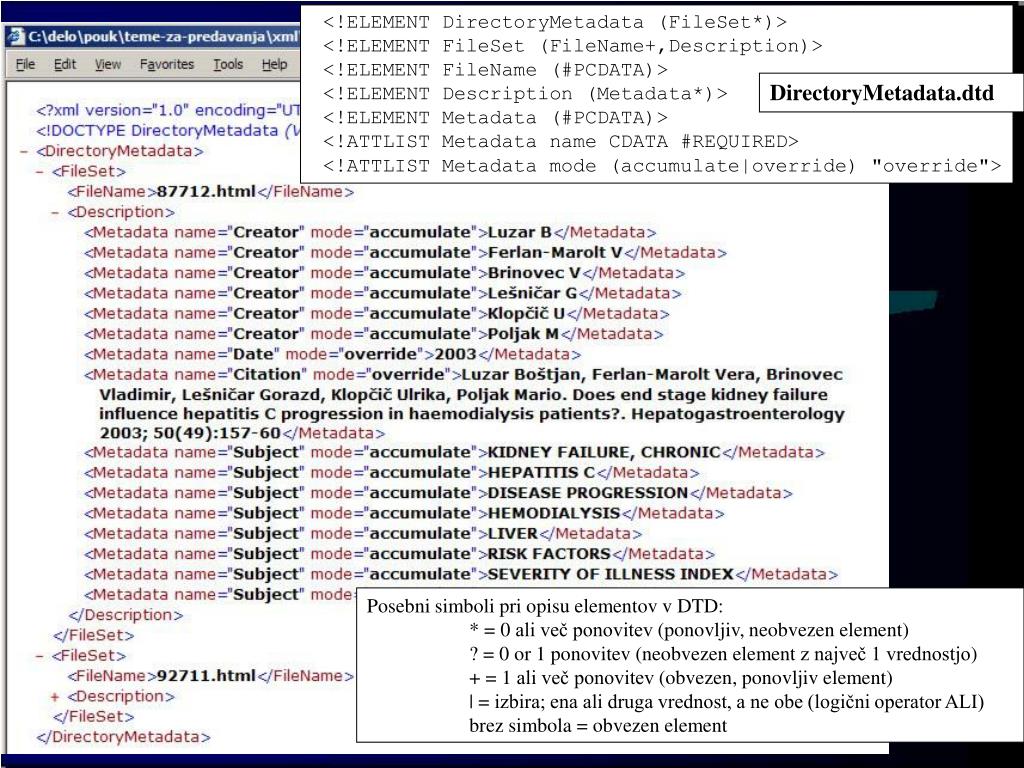1024x768 pixels.
Task: Collapse the second FileSet element
Action: tap(40, 656)
